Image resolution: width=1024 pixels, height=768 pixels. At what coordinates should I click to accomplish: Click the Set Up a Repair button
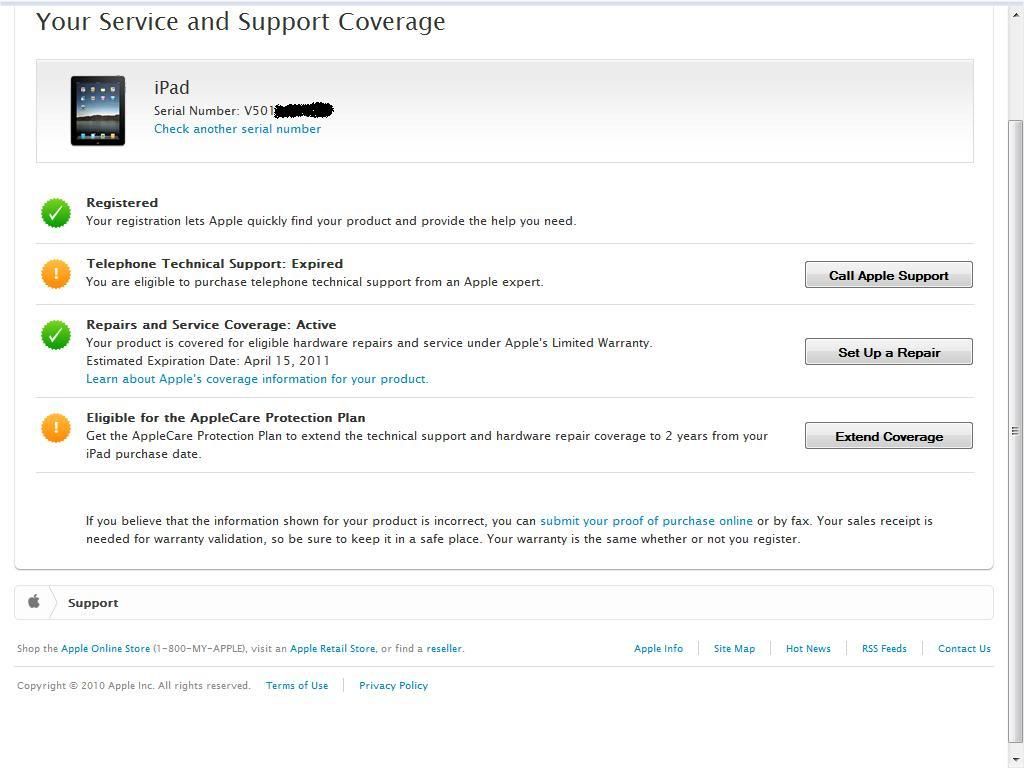coord(888,352)
